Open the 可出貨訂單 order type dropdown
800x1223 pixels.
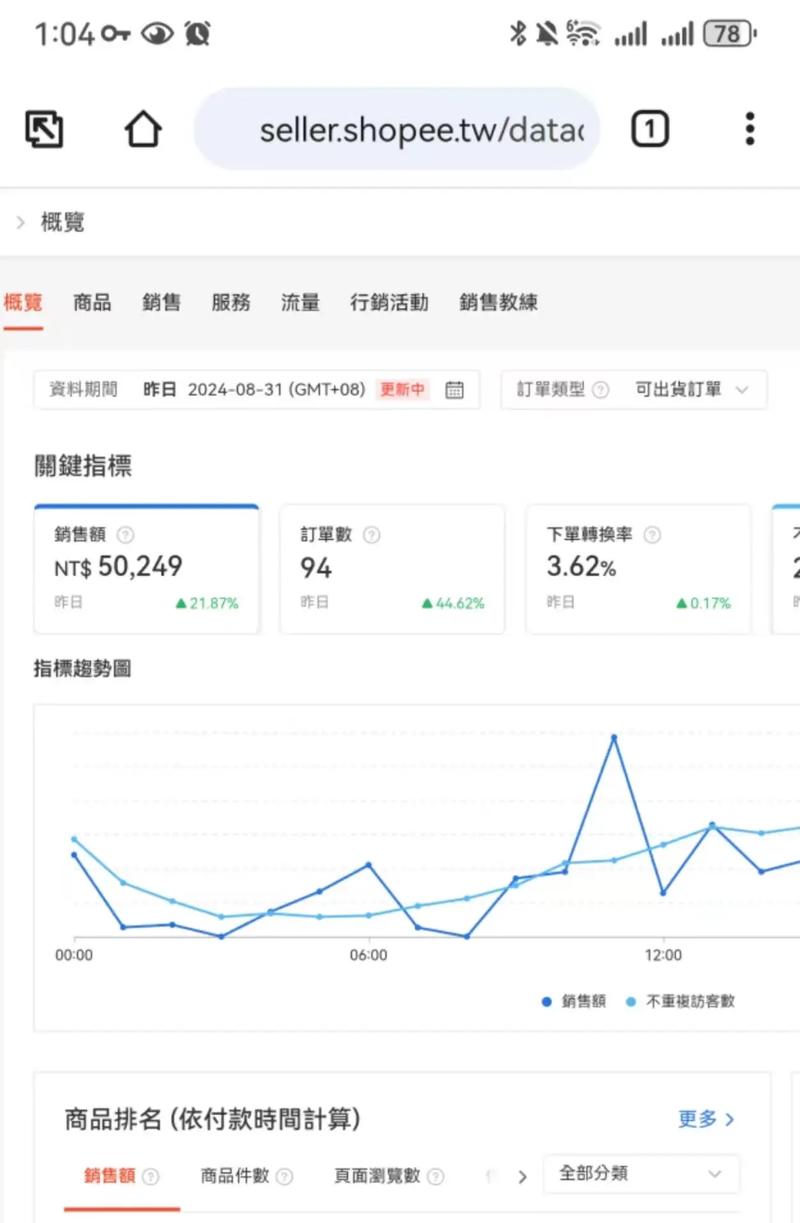(692, 390)
